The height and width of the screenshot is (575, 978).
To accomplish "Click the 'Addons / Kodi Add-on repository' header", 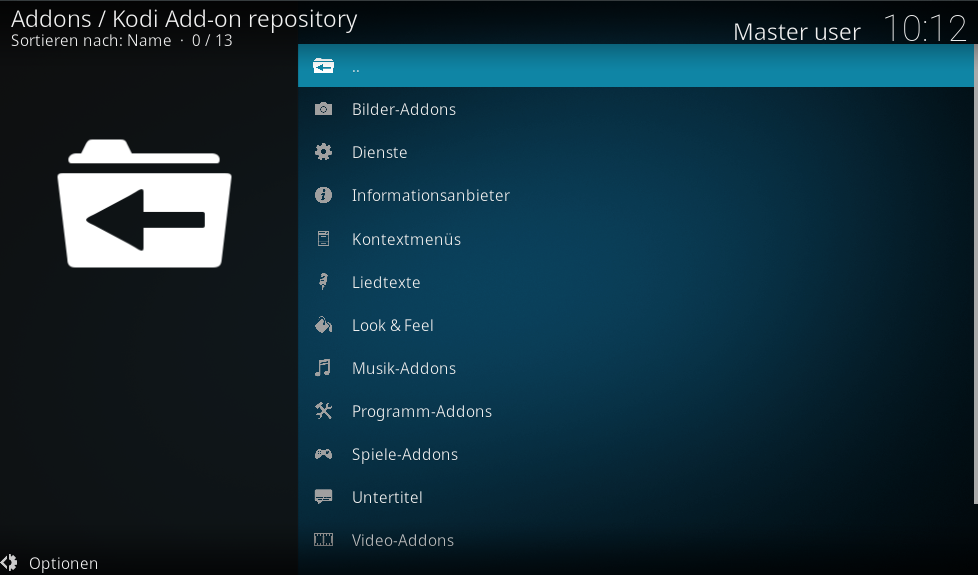I will (184, 19).
